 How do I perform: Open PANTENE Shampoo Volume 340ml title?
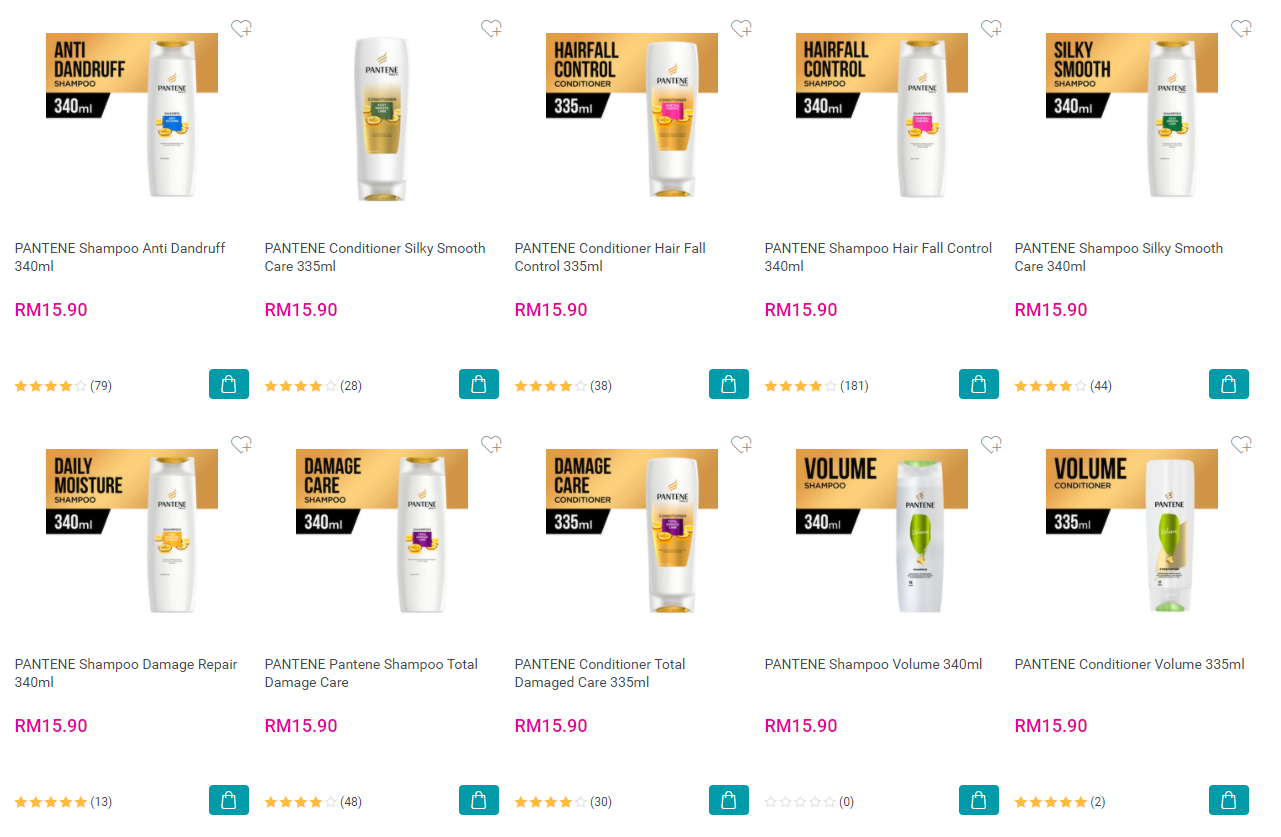click(873, 664)
